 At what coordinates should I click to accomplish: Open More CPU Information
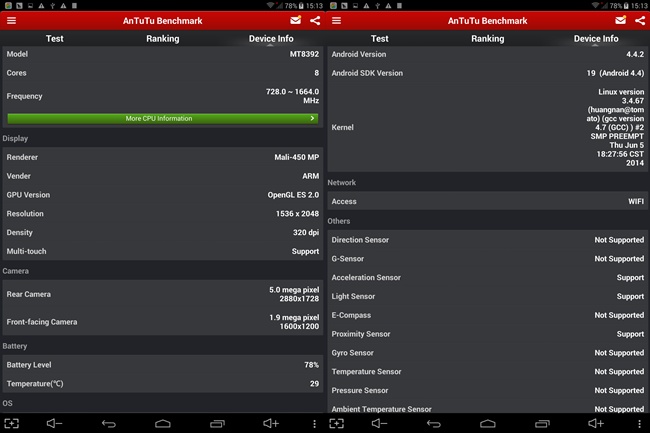(162, 119)
